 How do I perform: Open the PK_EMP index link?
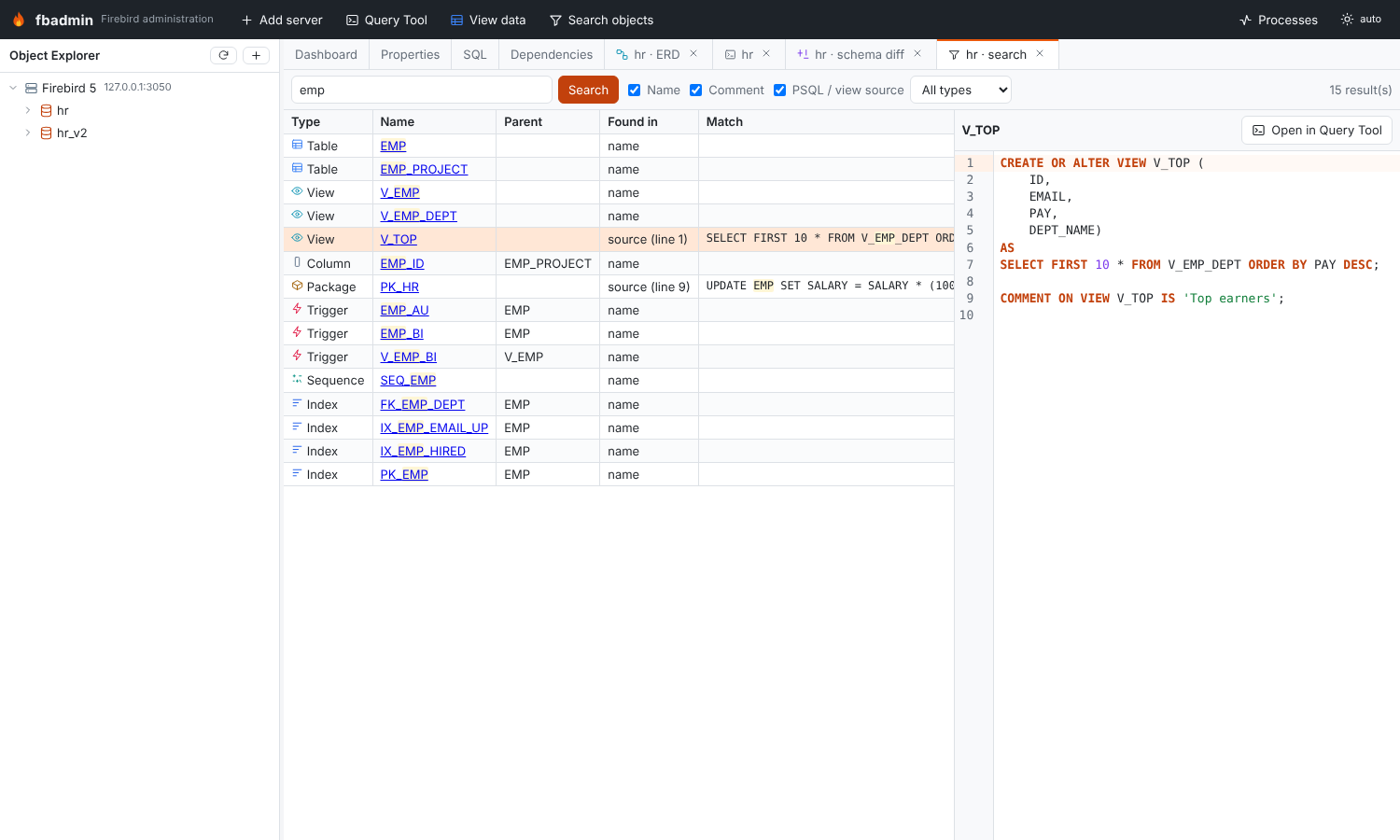click(x=404, y=474)
